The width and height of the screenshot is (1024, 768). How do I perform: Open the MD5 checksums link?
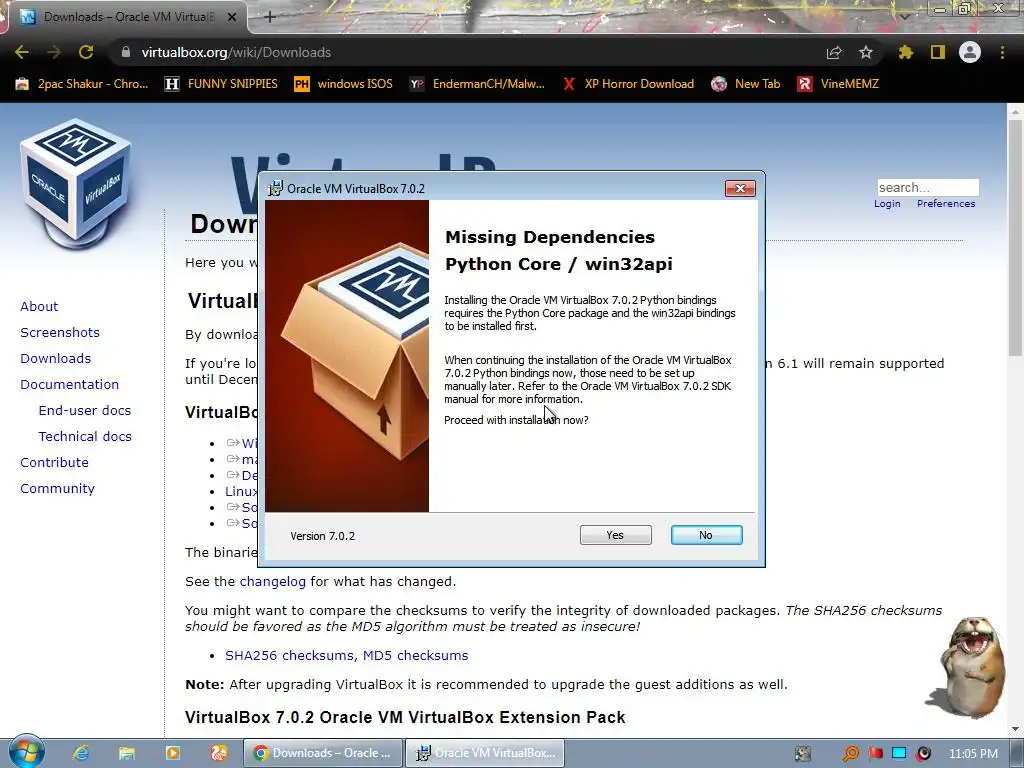[x=415, y=655]
